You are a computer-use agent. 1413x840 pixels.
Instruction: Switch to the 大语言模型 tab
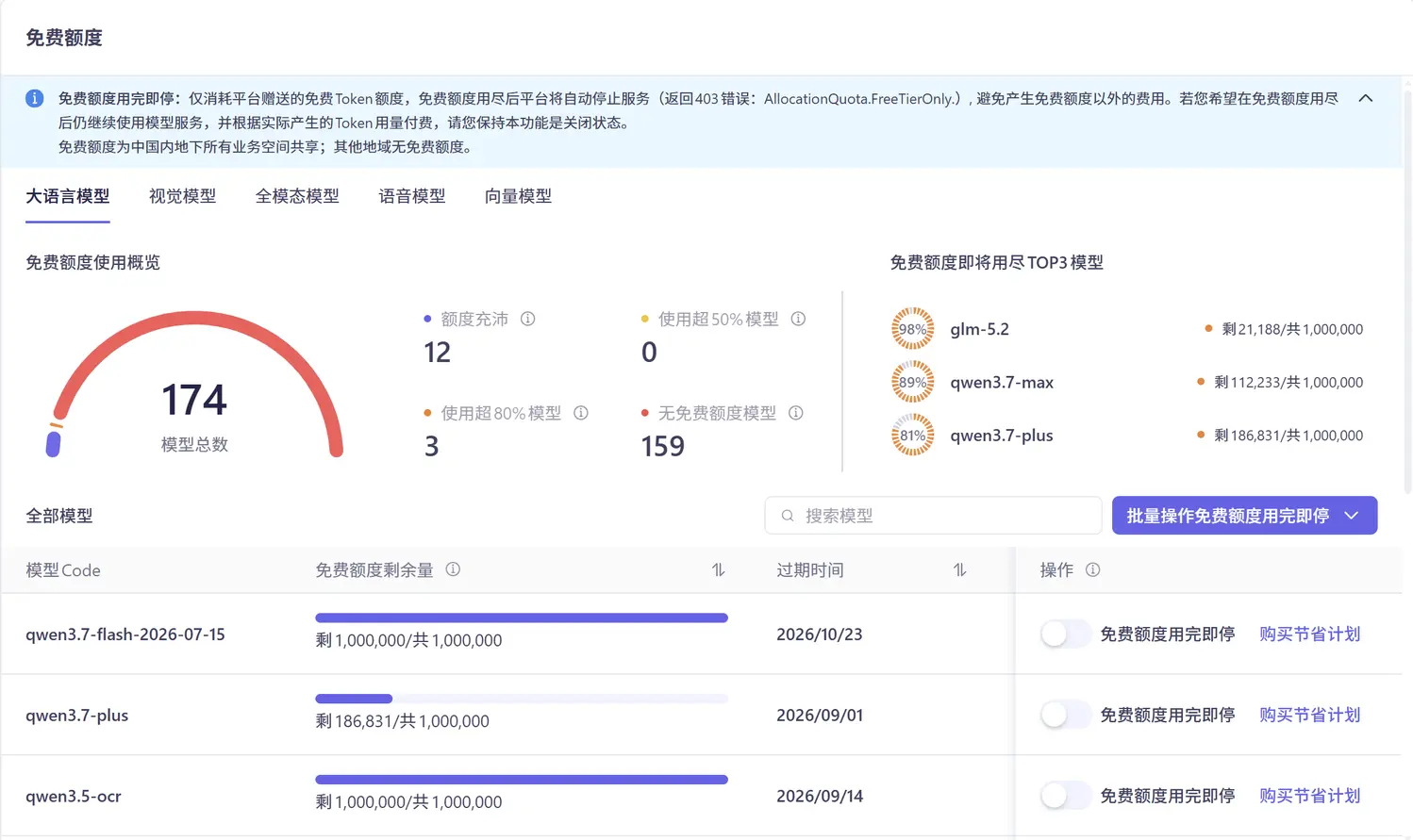(68, 196)
